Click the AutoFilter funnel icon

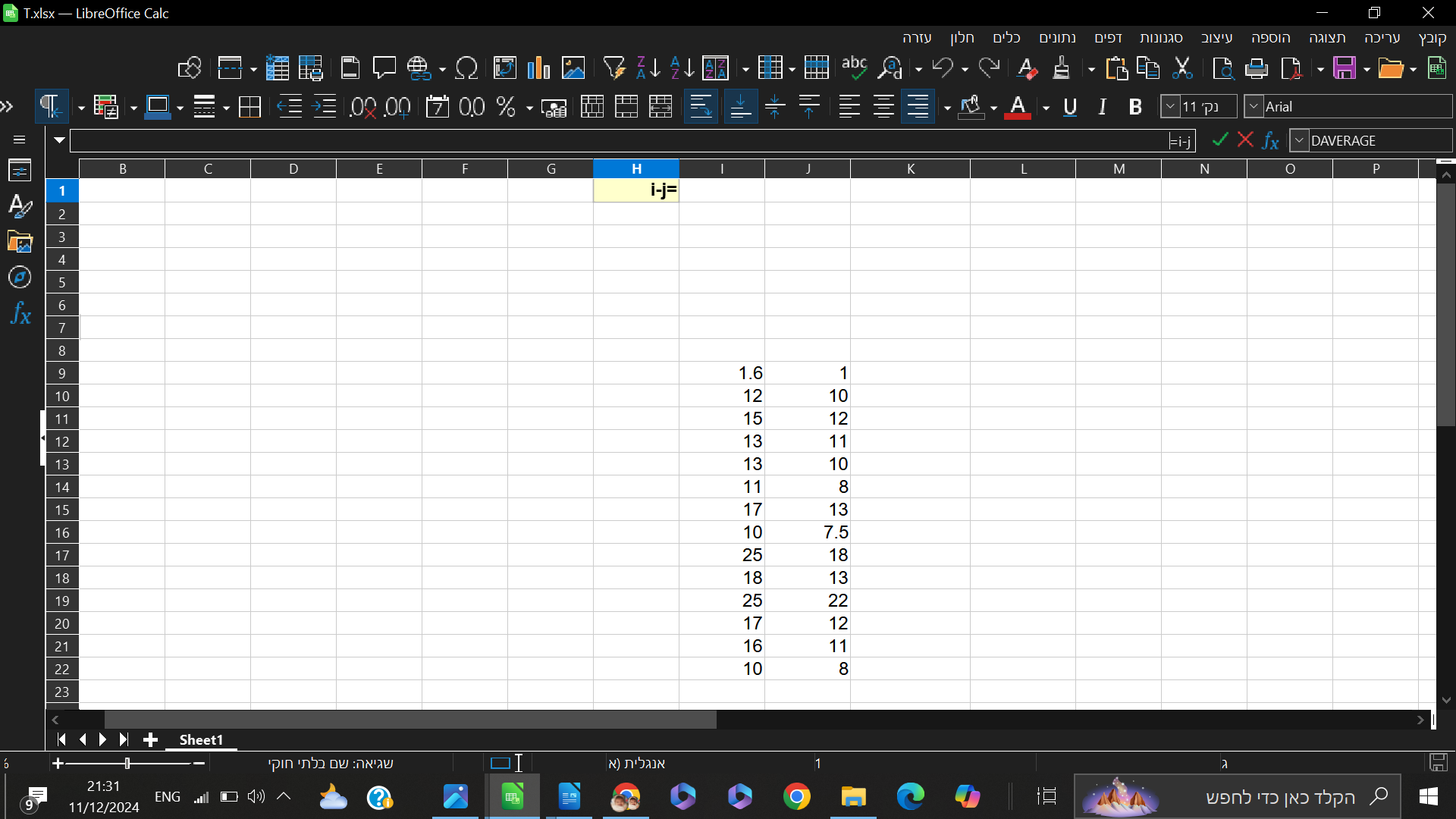613,68
